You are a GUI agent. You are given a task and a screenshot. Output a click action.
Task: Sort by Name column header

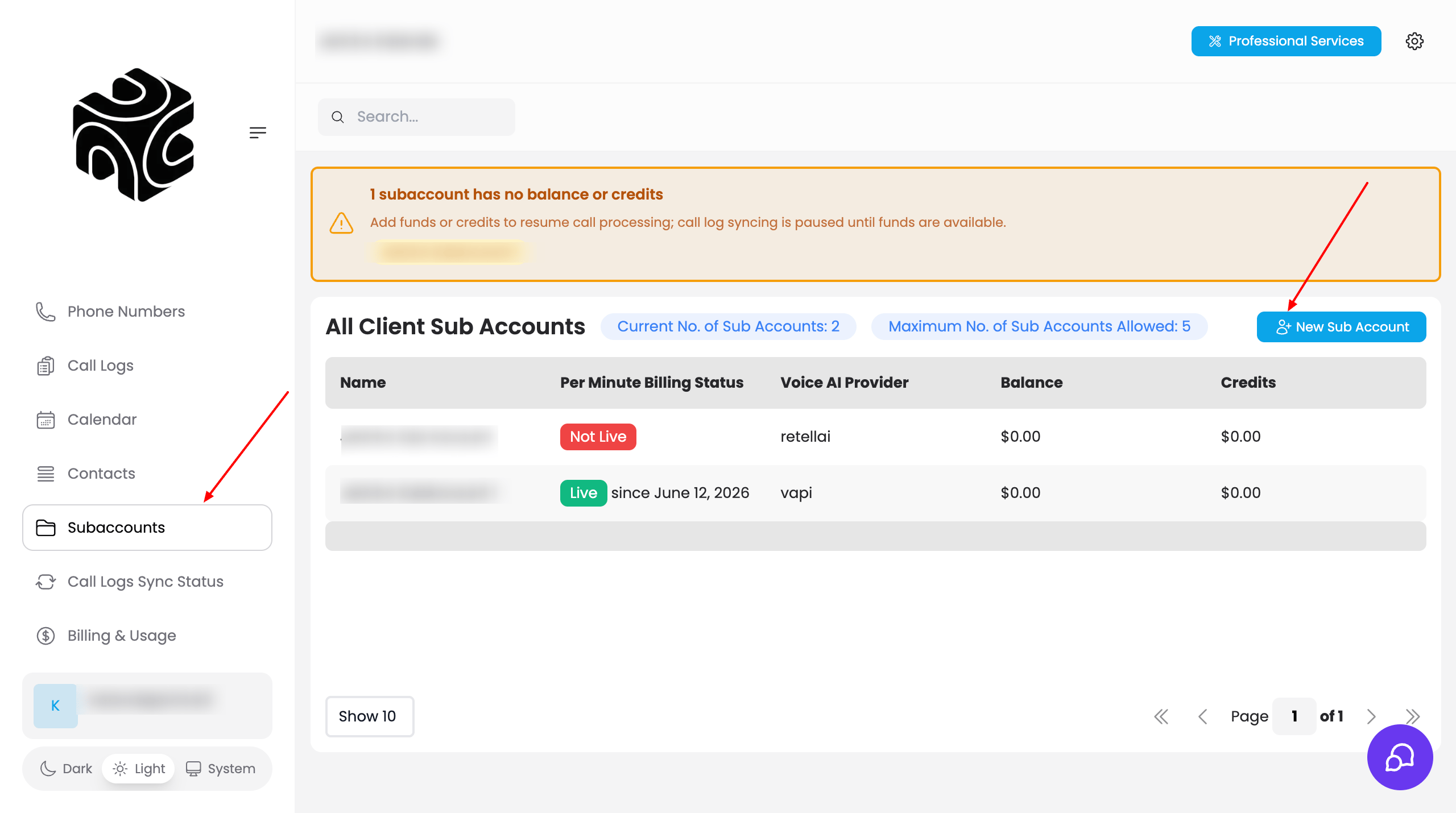coord(363,383)
